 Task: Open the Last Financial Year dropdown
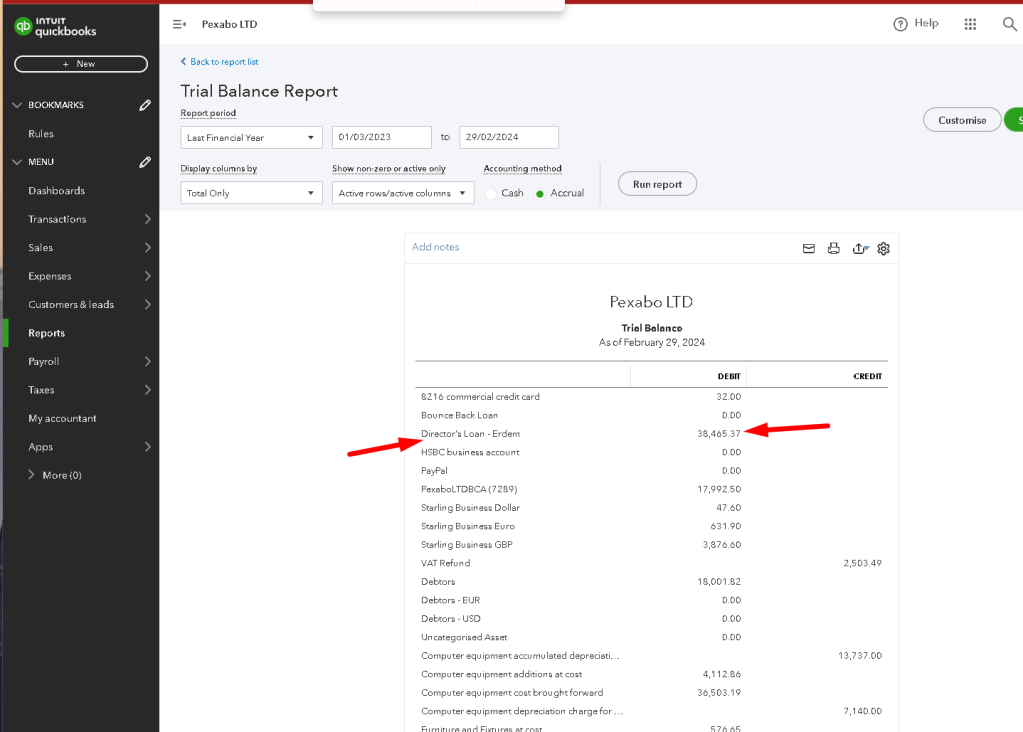point(251,138)
